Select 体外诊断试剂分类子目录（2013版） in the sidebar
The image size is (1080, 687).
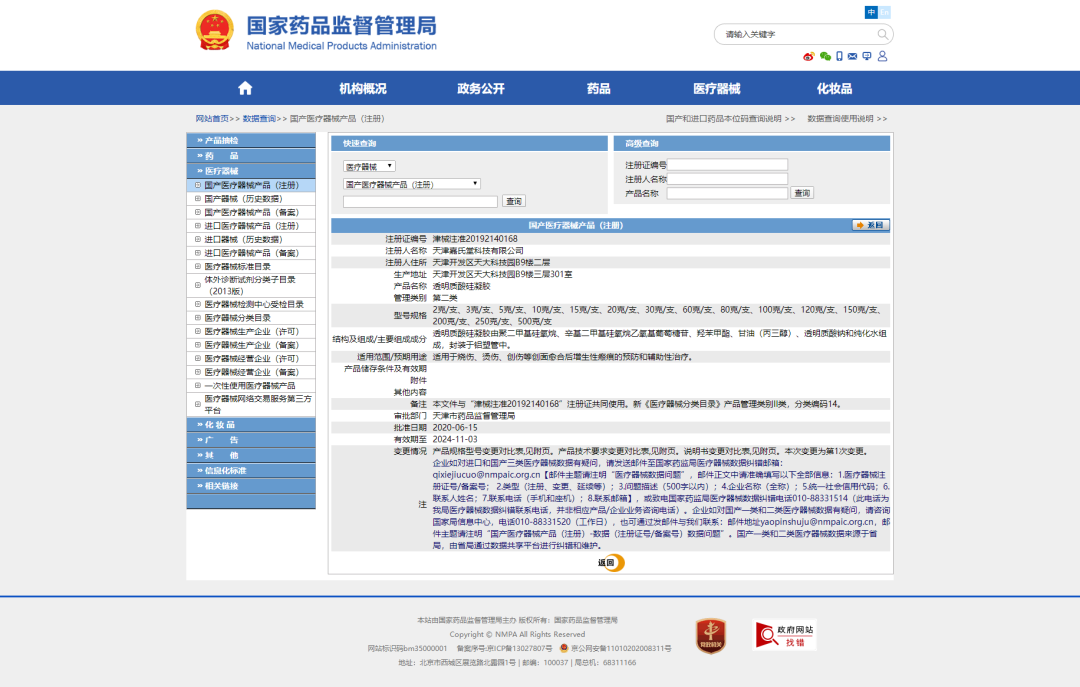(x=250, y=285)
